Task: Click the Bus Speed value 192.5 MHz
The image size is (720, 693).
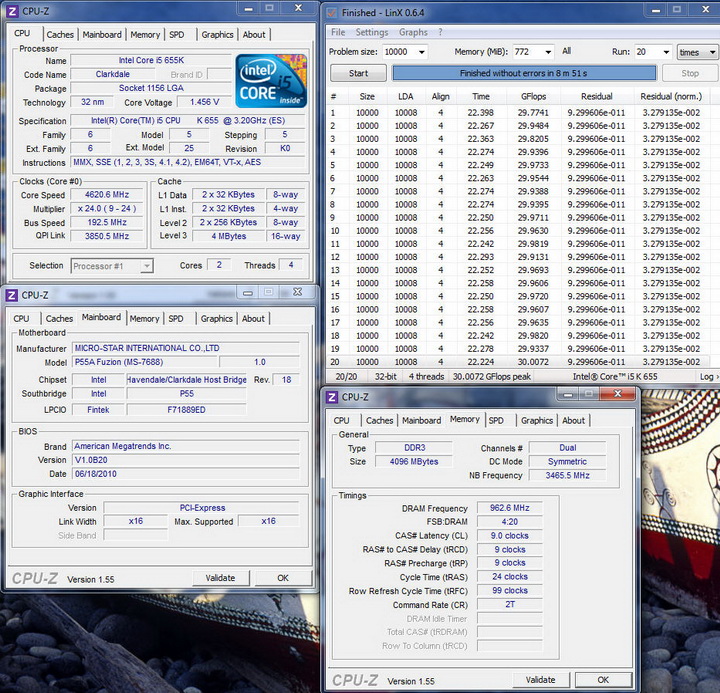Action: tap(107, 222)
